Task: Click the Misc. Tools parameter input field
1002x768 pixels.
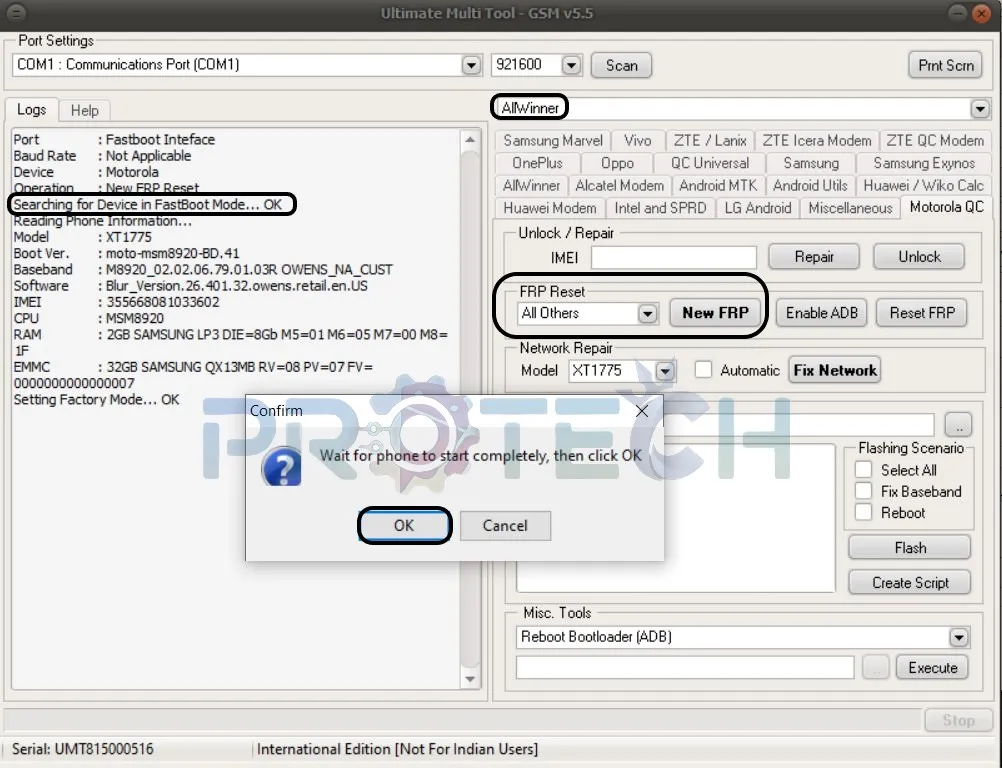Action: point(684,668)
